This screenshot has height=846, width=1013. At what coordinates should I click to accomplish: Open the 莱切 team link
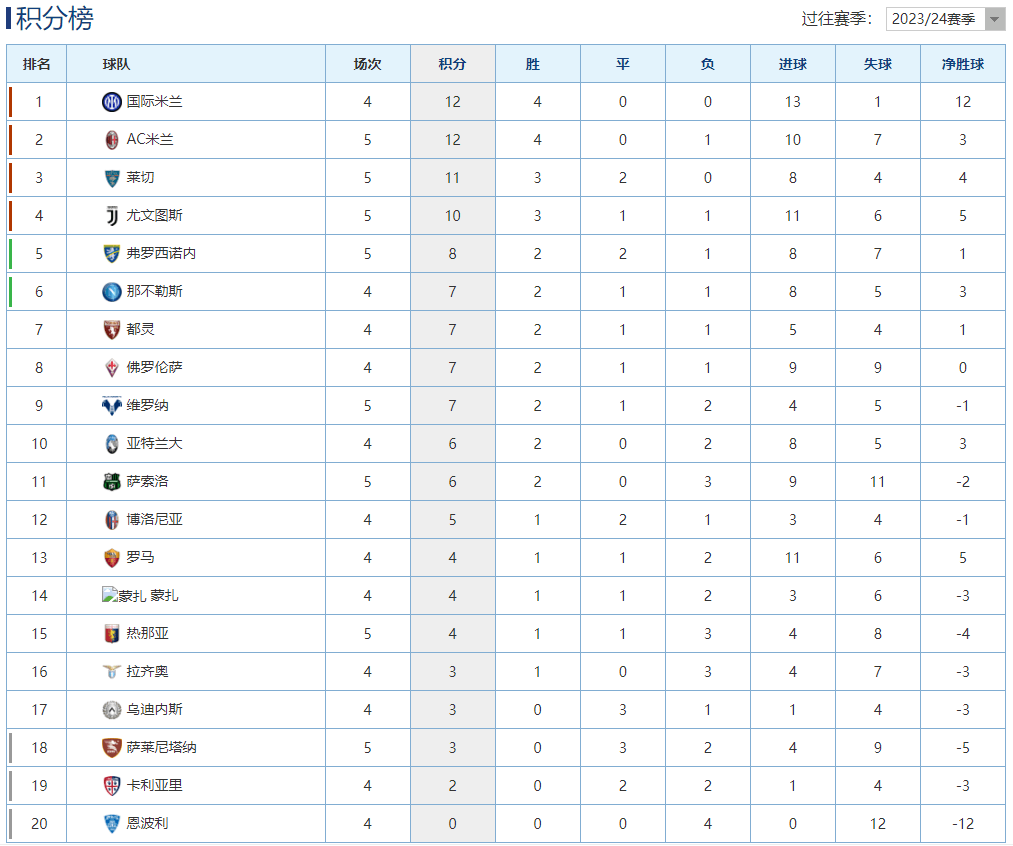[x=141, y=178]
